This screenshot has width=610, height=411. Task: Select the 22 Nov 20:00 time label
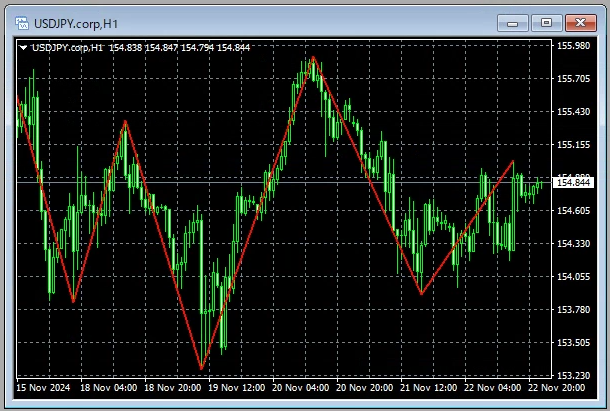[558, 387]
